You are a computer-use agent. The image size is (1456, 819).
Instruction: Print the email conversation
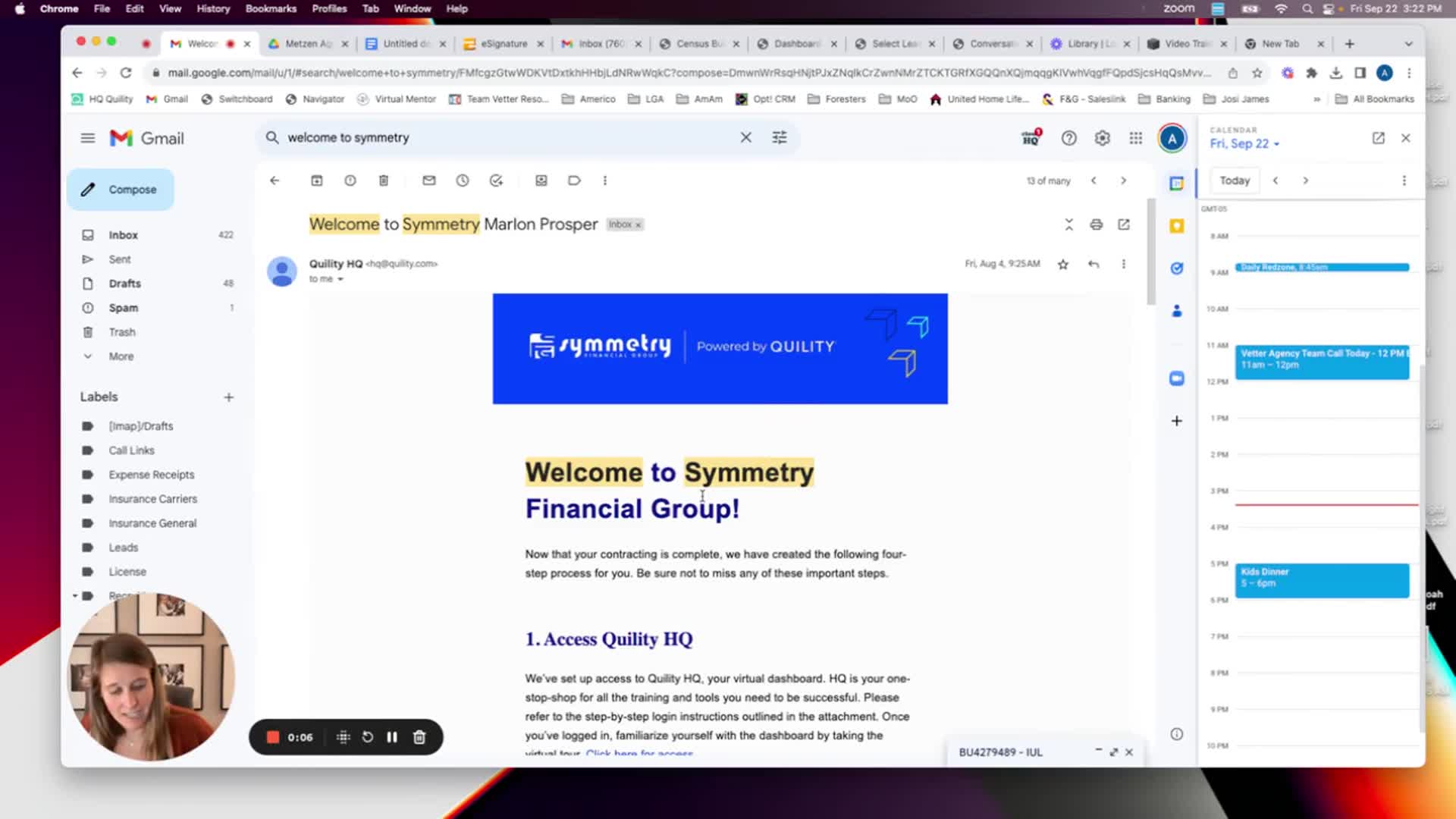pyautogui.click(x=1097, y=224)
